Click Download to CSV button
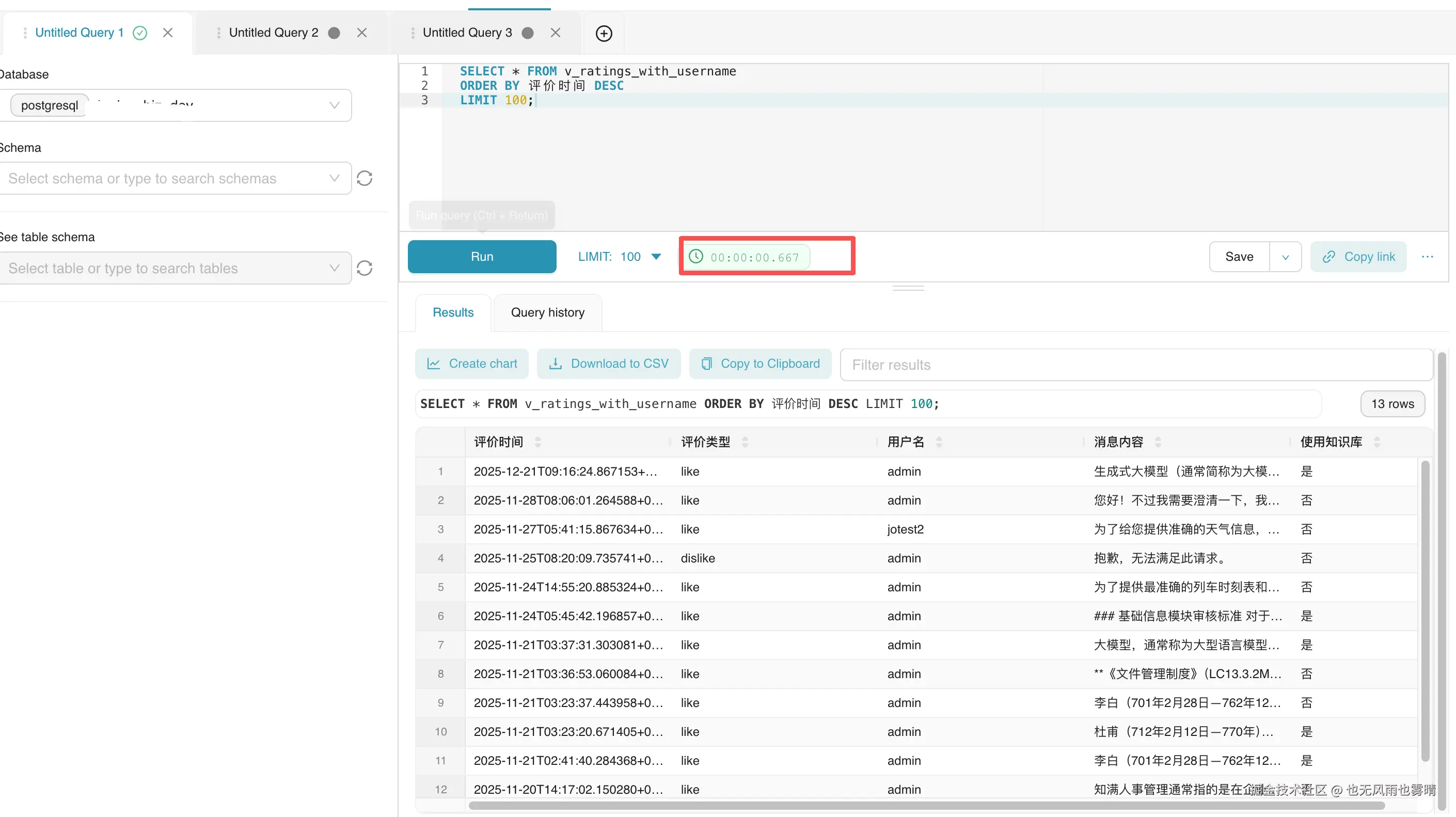1456x817 pixels. pyautogui.click(x=609, y=364)
